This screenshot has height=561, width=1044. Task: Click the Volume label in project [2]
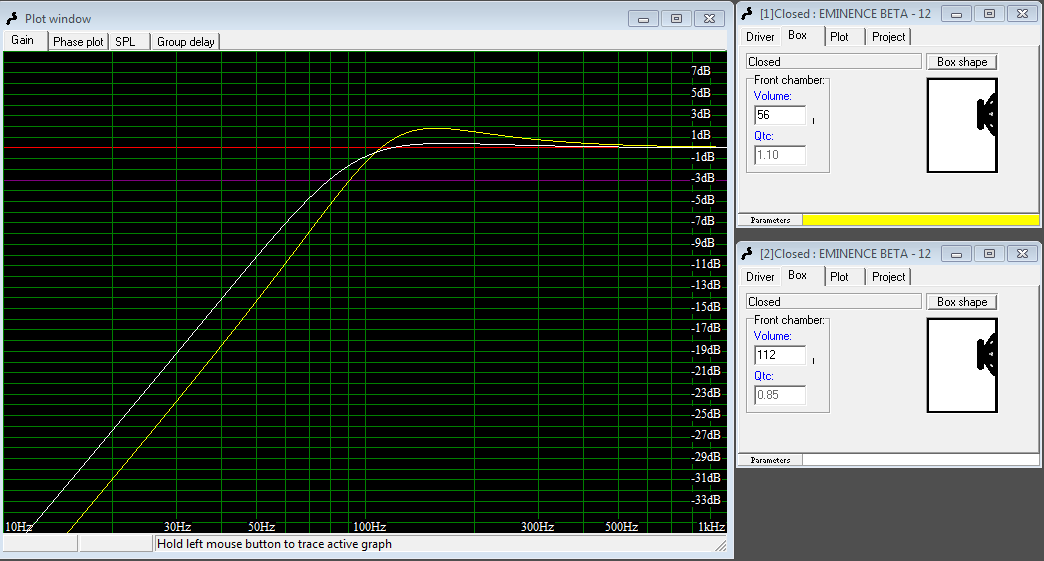pyautogui.click(x=772, y=336)
